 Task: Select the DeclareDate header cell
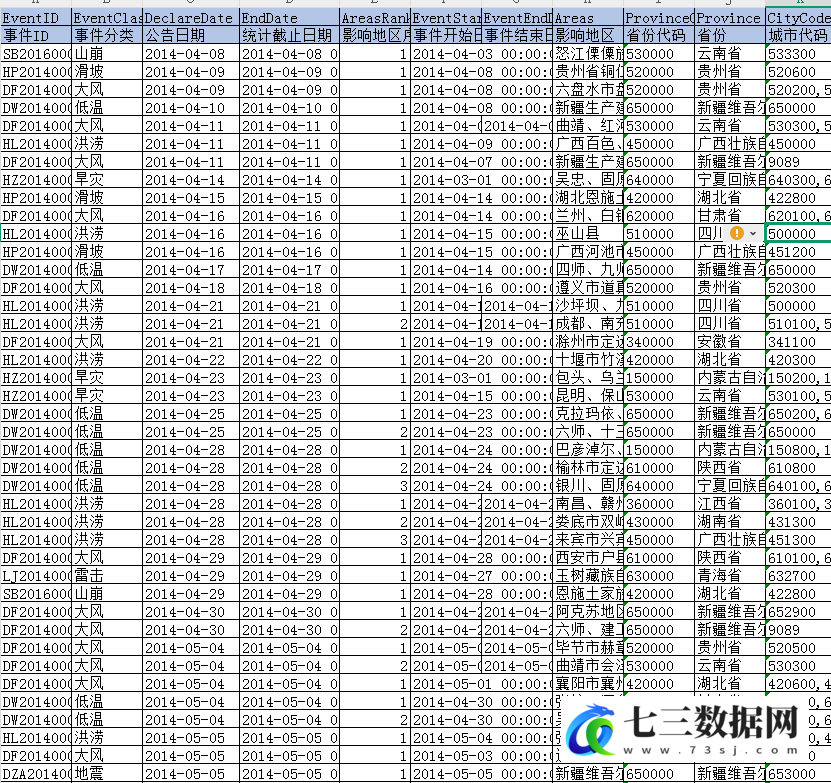coord(191,17)
